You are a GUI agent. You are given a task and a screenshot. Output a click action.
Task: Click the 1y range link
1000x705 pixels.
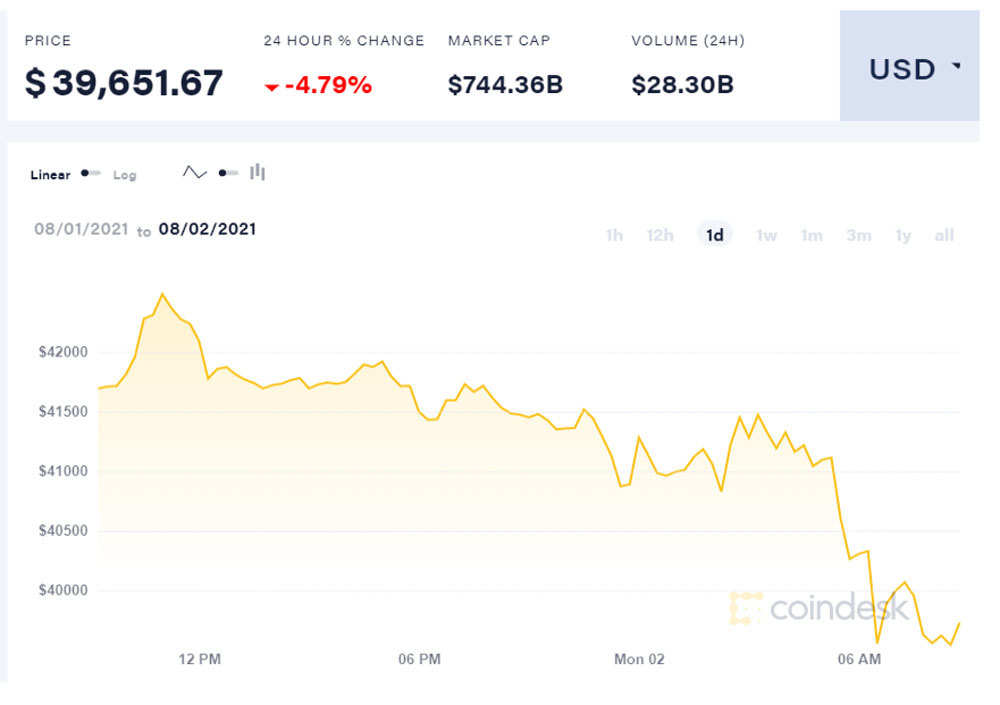(901, 235)
